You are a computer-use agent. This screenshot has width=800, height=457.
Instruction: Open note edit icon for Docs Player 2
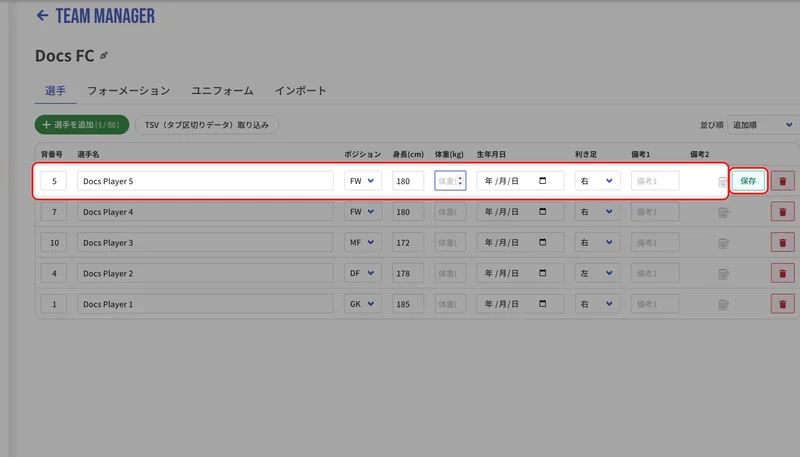click(723, 274)
